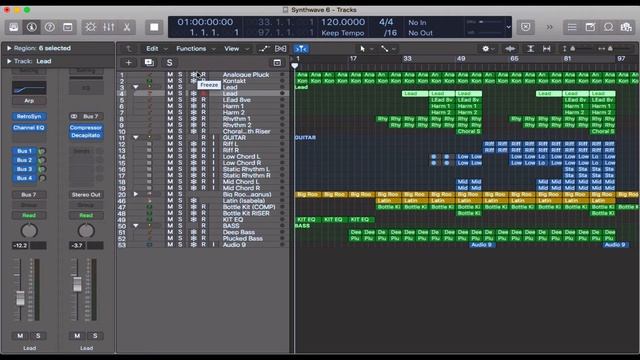Open the Library panel
The width and height of the screenshot is (640, 360).
tap(13, 27)
